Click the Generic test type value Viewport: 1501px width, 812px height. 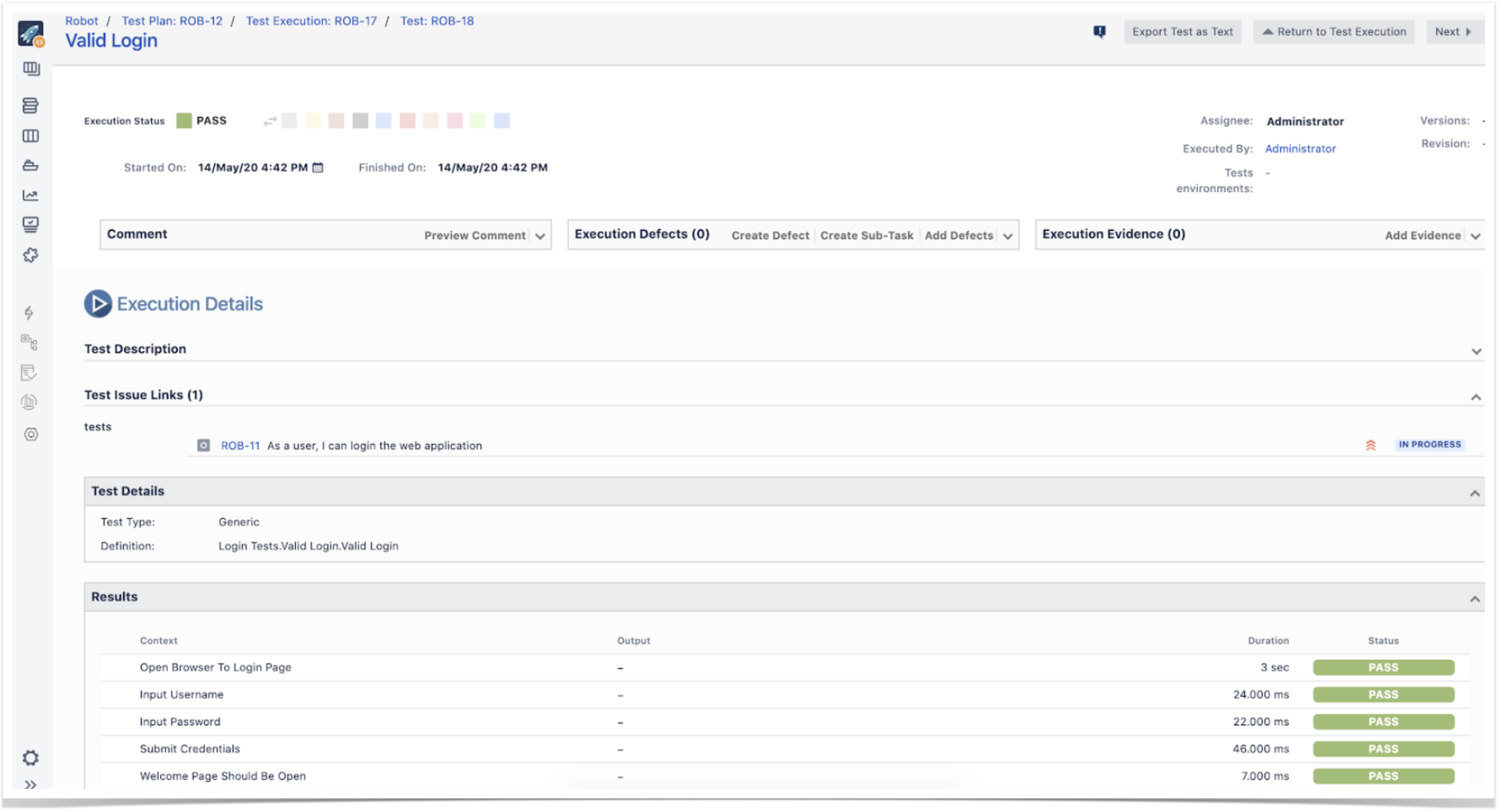click(239, 522)
